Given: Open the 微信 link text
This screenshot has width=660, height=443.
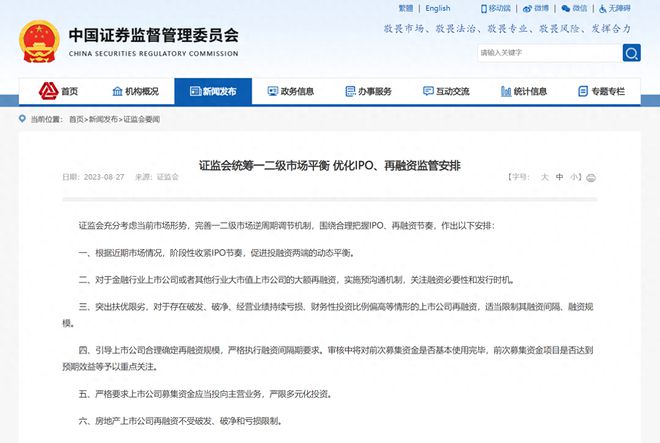Looking at the screenshot, I should point(580,8).
